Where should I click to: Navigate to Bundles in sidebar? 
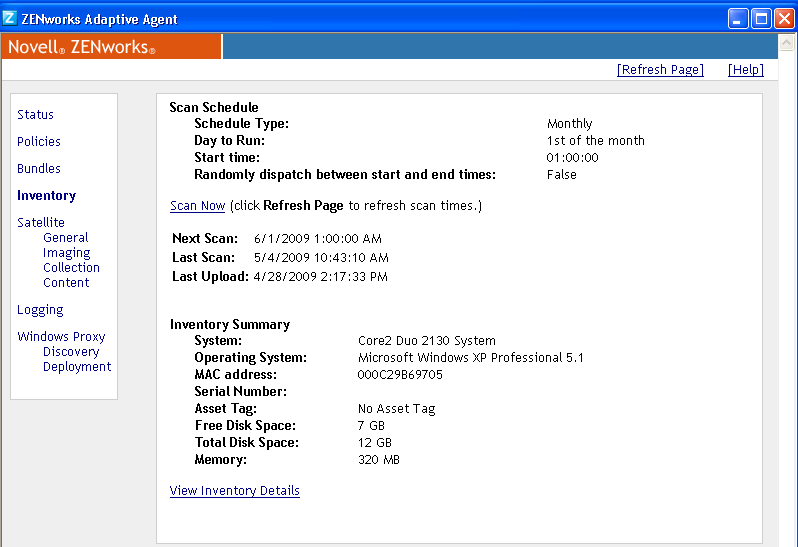point(39,169)
